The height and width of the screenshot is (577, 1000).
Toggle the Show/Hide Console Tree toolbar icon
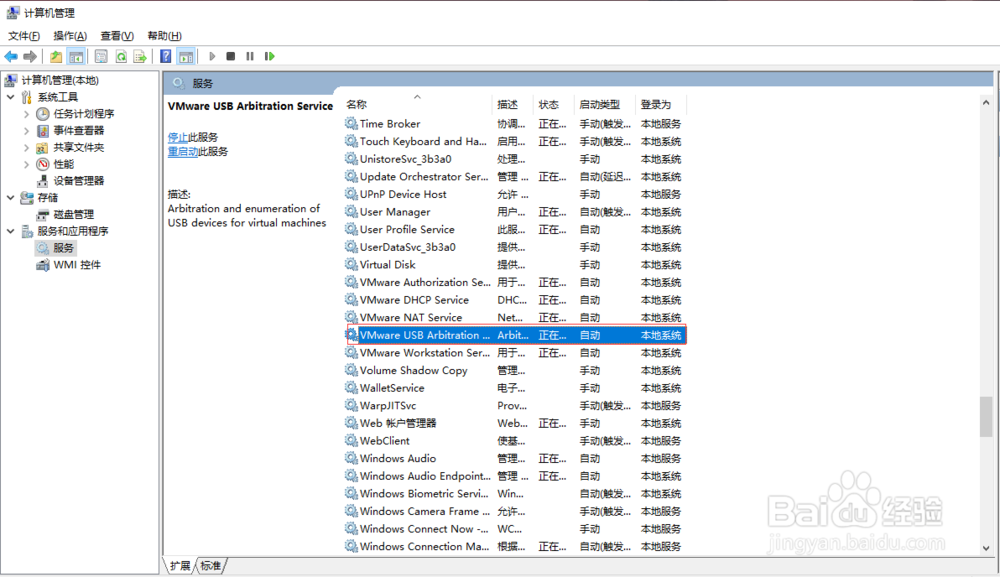tap(76, 57)
